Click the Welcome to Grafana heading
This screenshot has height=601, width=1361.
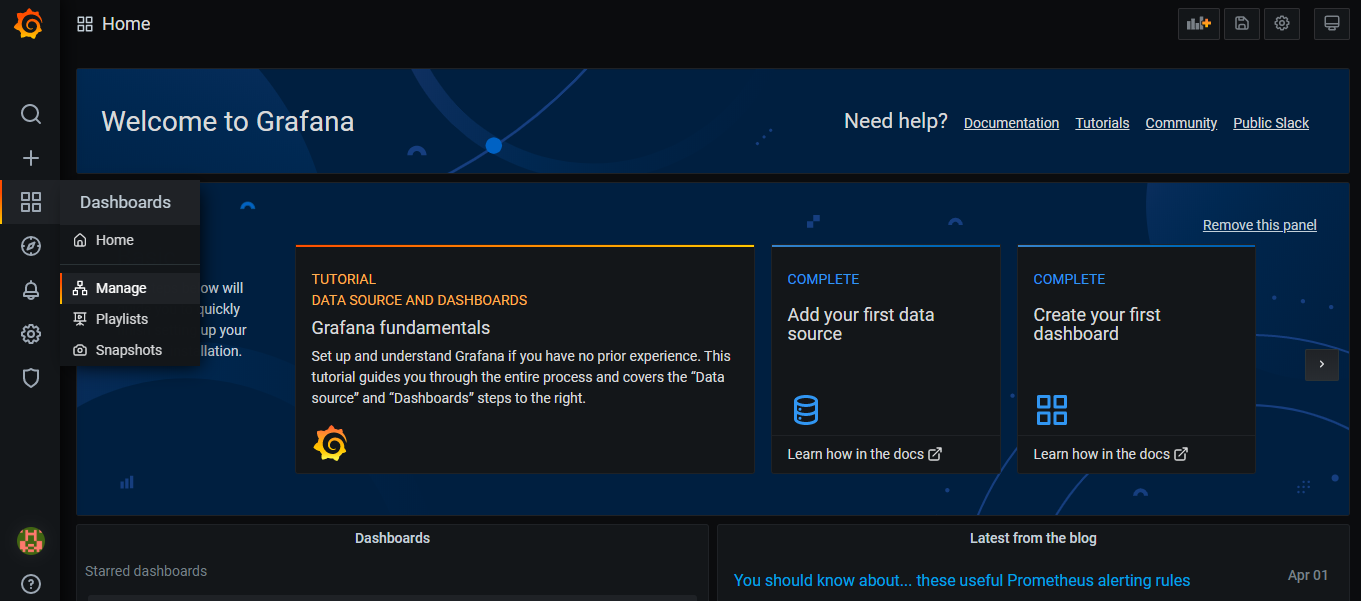click(x=228, y=122)
